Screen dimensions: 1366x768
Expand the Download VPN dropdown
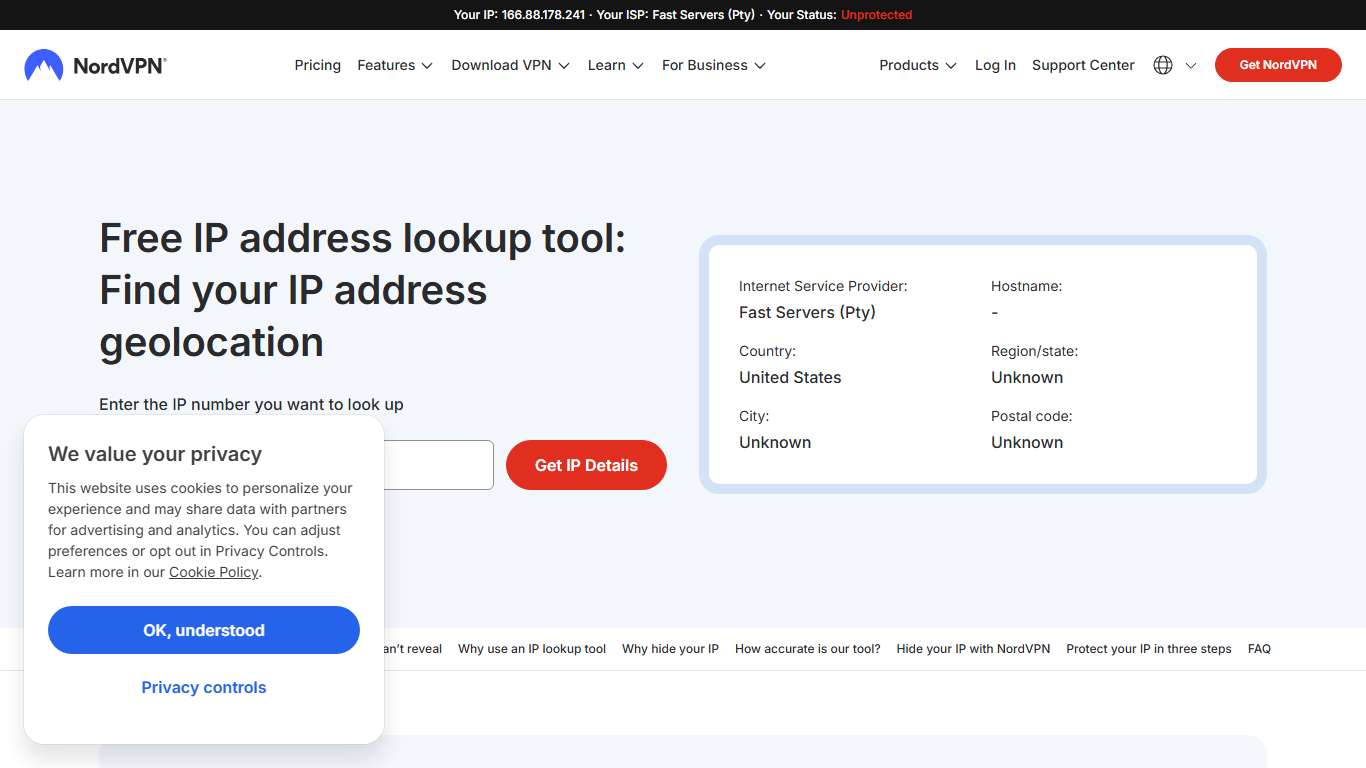tap(509, 65)
